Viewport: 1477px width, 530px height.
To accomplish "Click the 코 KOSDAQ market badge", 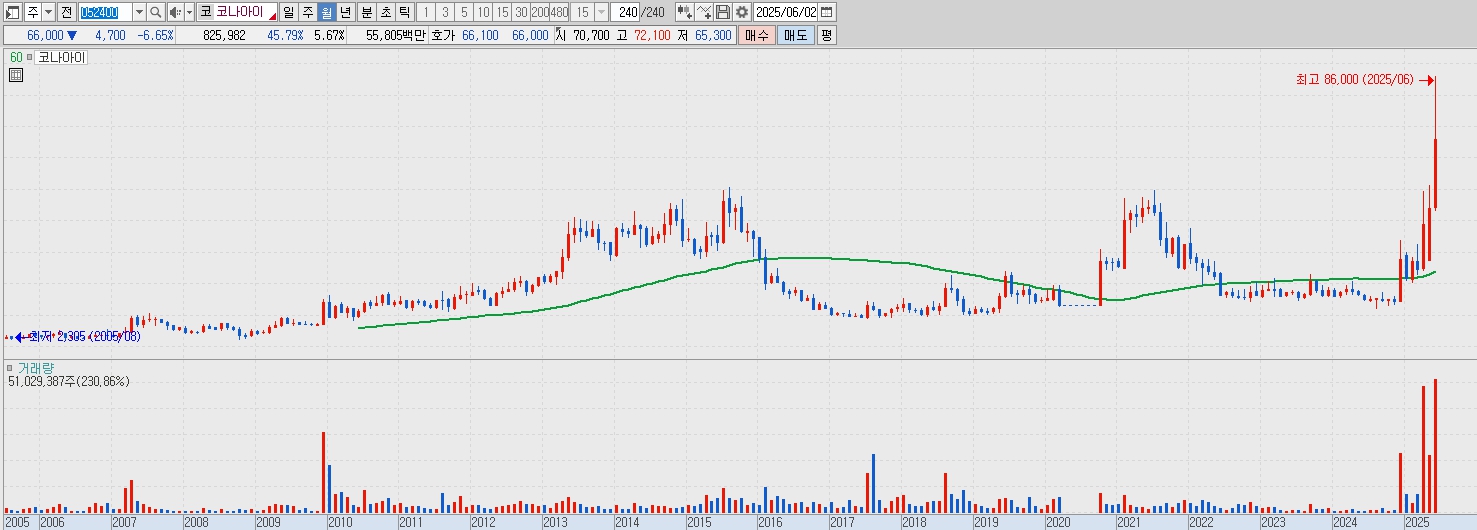I will point(206,12).
